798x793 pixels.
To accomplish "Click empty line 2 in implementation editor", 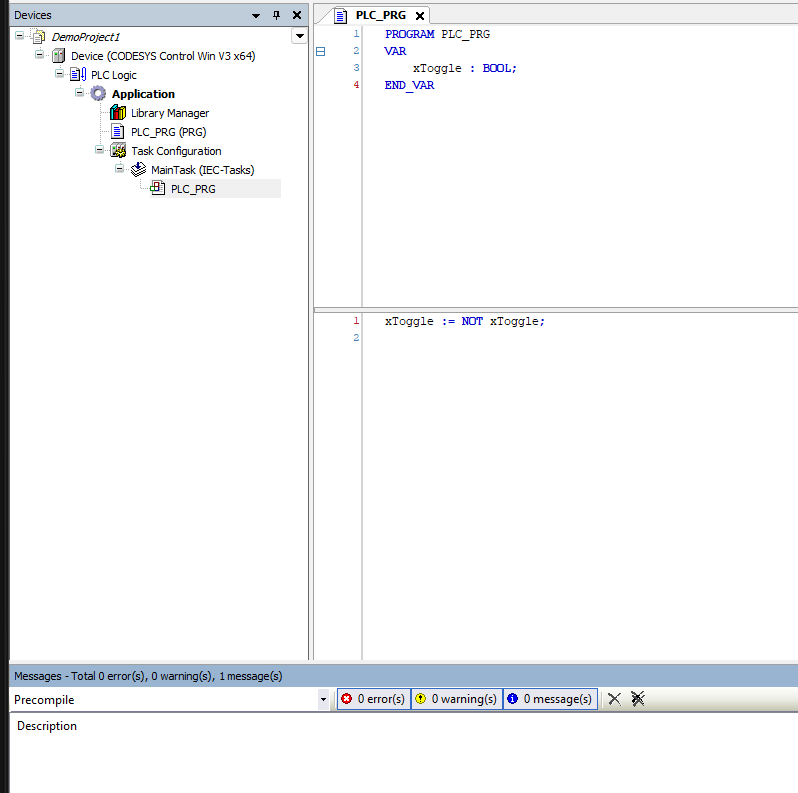I will pyautogui.click(x=580, y=337).
